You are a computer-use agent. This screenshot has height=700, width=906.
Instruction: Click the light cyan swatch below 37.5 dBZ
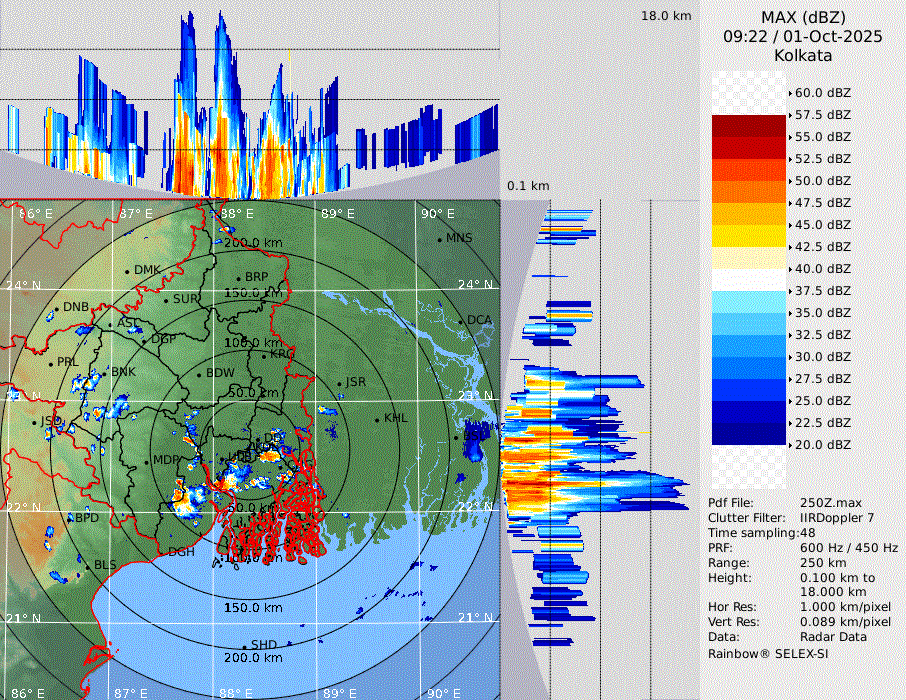(x=749, y=302)
